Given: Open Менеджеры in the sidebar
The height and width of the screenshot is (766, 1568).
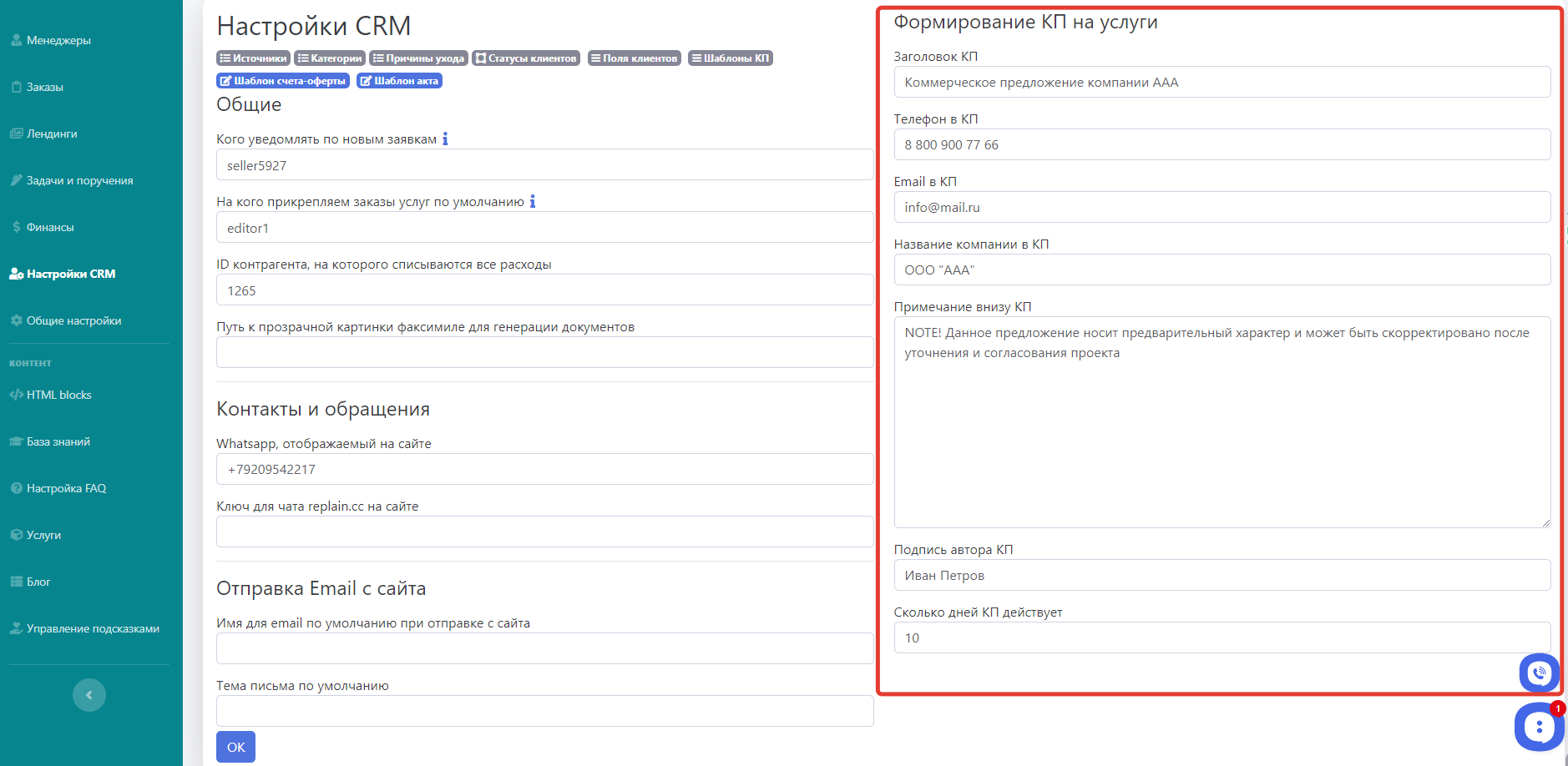Looking at the screenshot, I should tap(58, 40).
